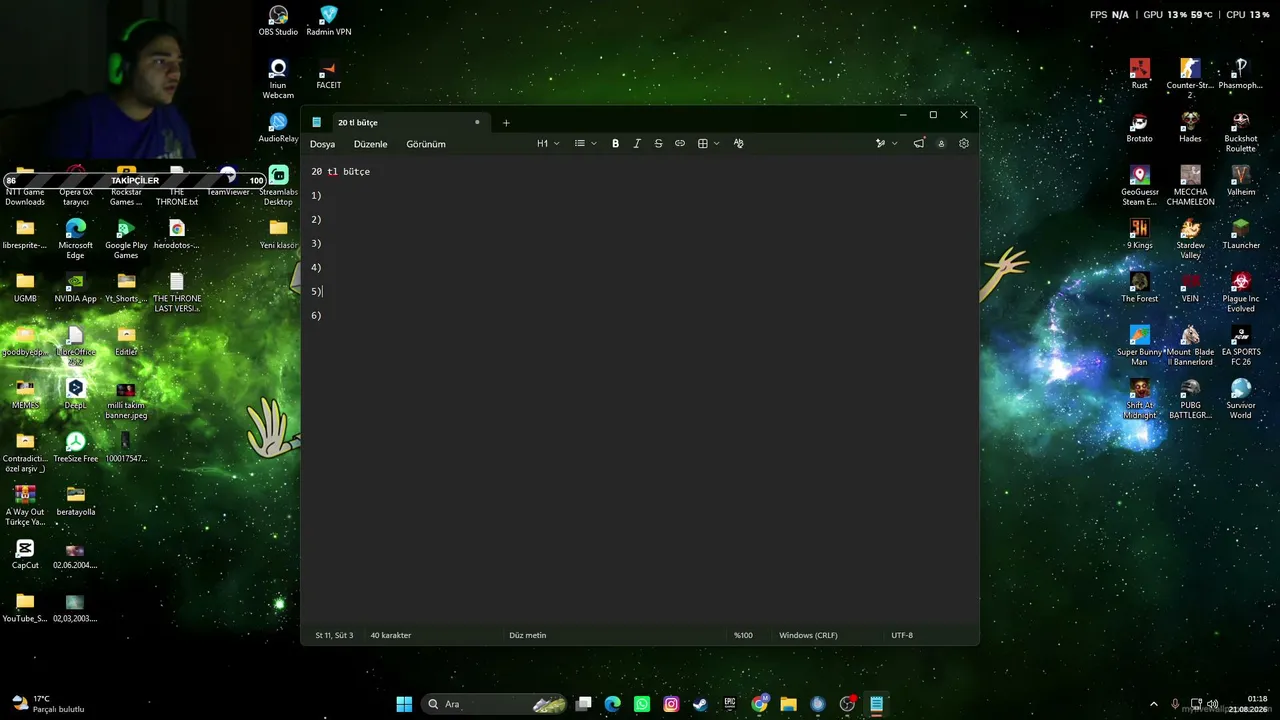Viewport: 1280px width, 720px height.
Task: Open the weather widget showing 17°C
Action: pos(48,704)
